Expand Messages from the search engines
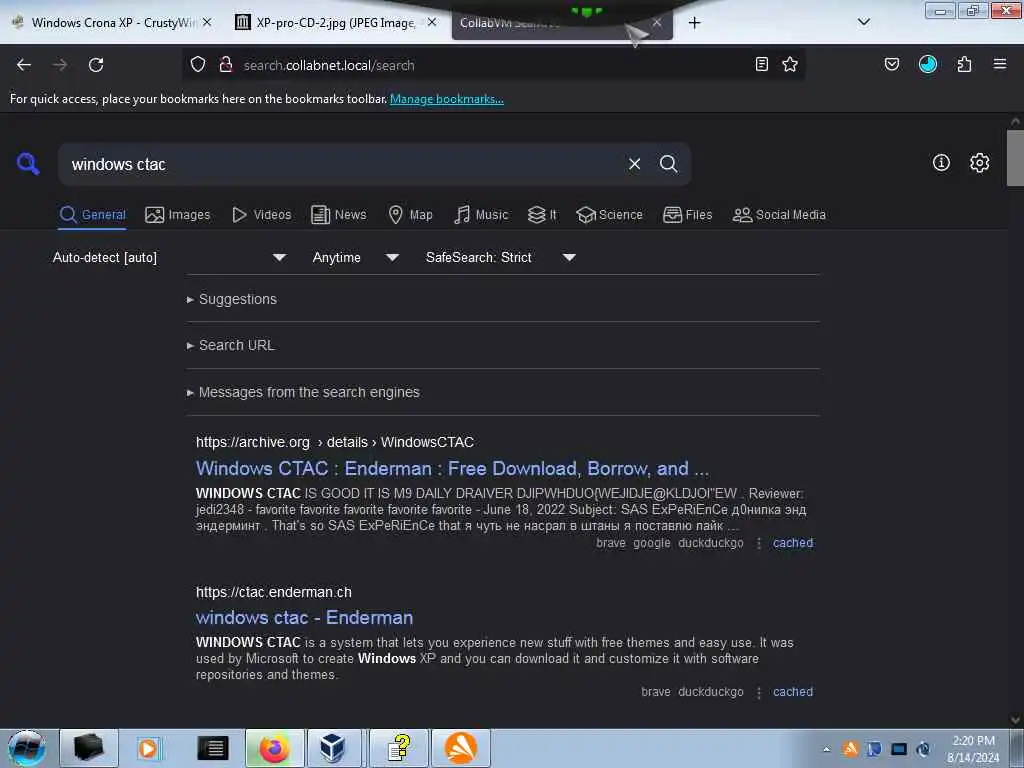Image resolution: width=1024 pixels, height=768 pixels. pos(303,392)
